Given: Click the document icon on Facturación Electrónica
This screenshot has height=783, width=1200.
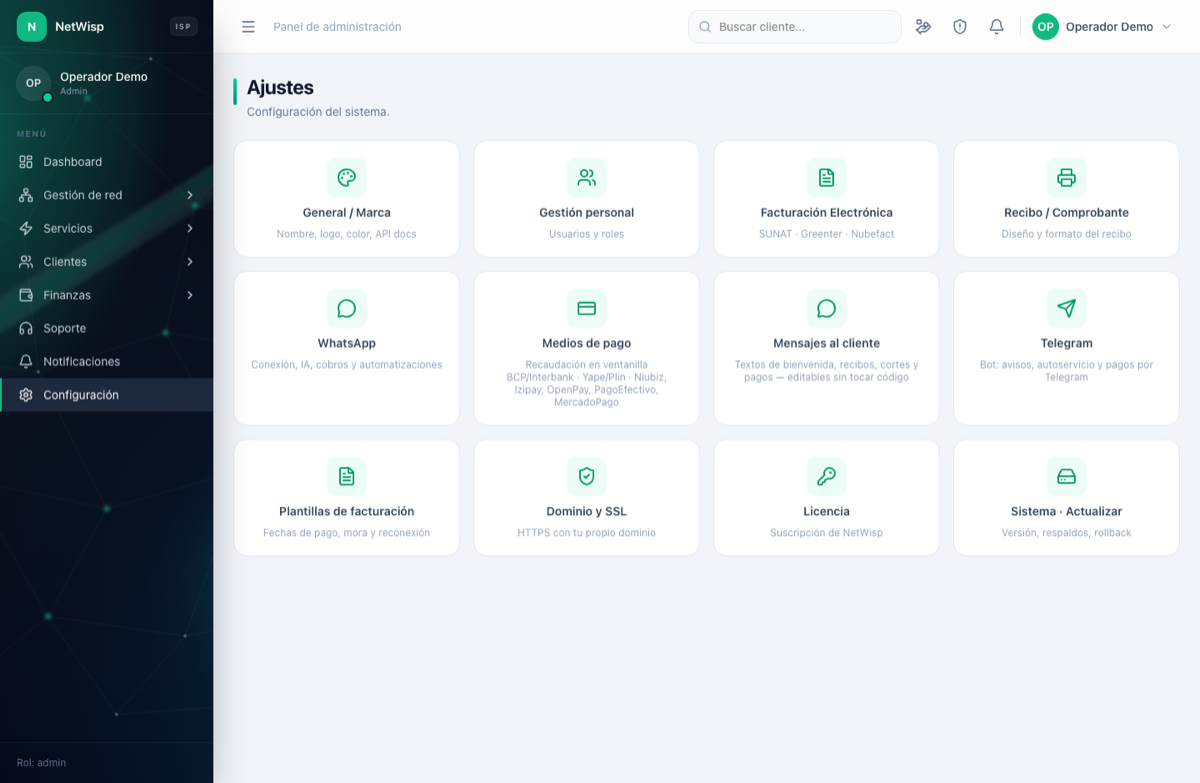Looking at the screenshot, I should (827, 178).
